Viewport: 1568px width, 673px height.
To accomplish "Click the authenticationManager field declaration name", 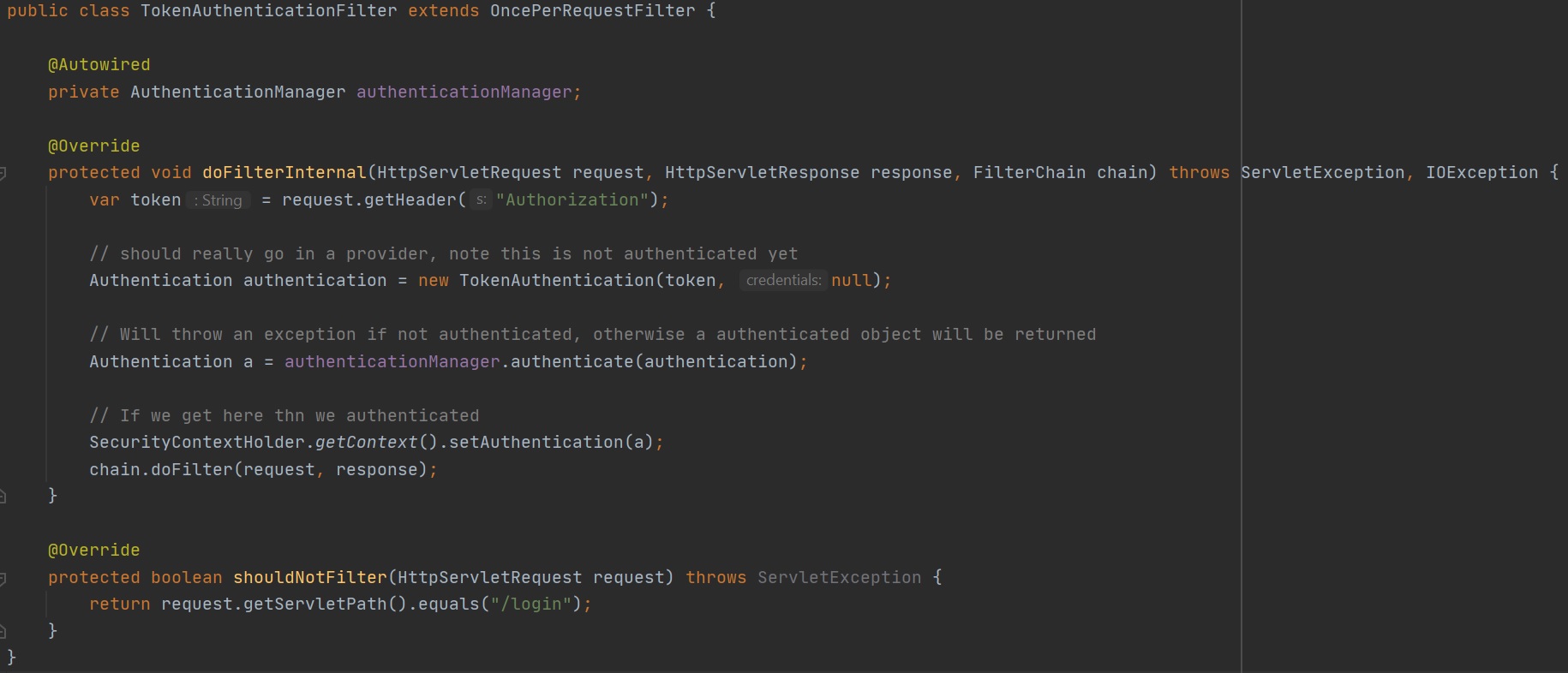I will click(x=464, y=92).
